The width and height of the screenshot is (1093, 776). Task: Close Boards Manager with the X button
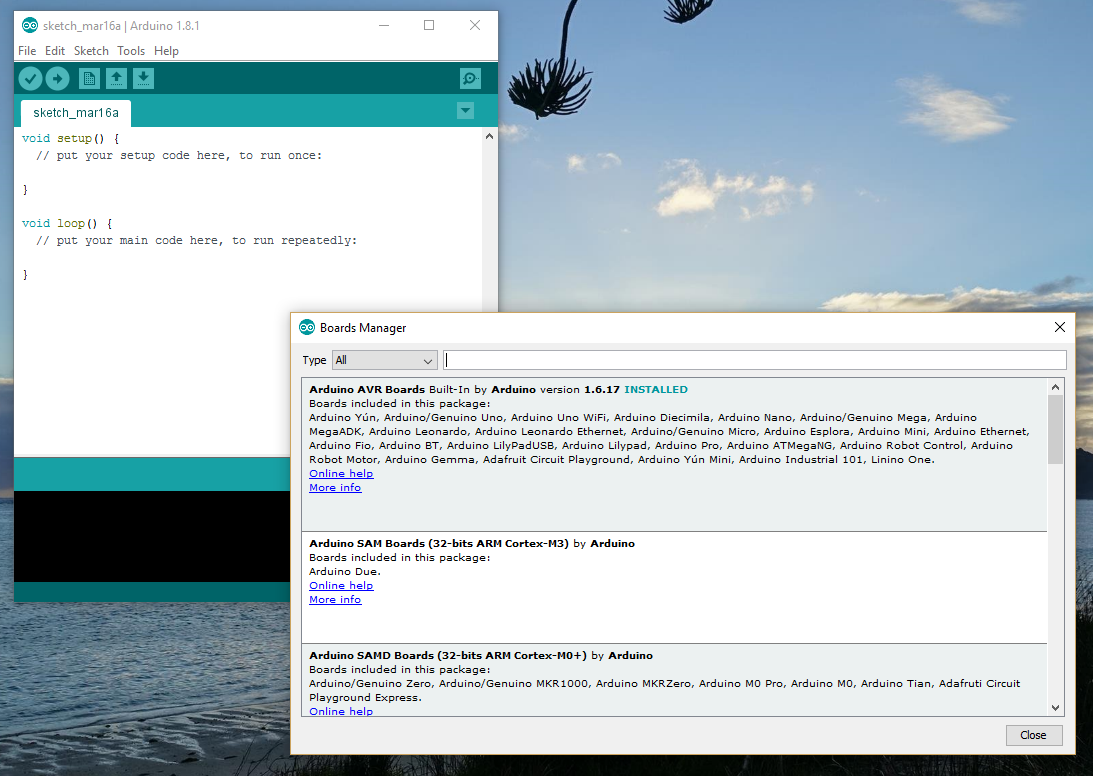coord(1060,327)
